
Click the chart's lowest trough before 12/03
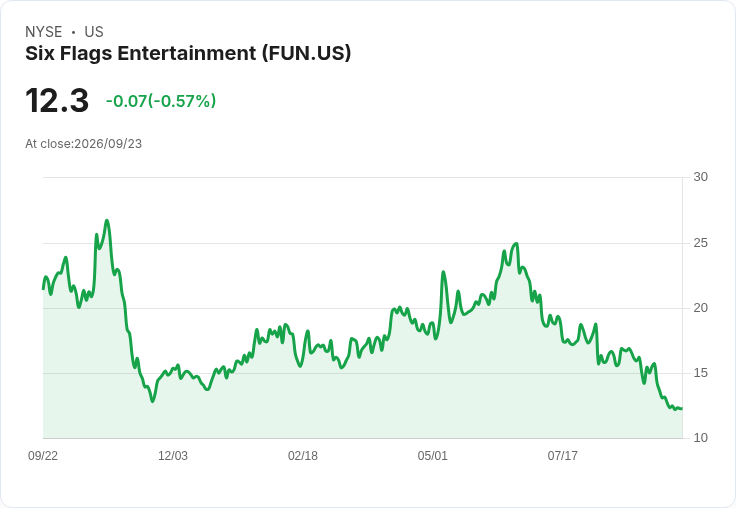coord(152,401)
